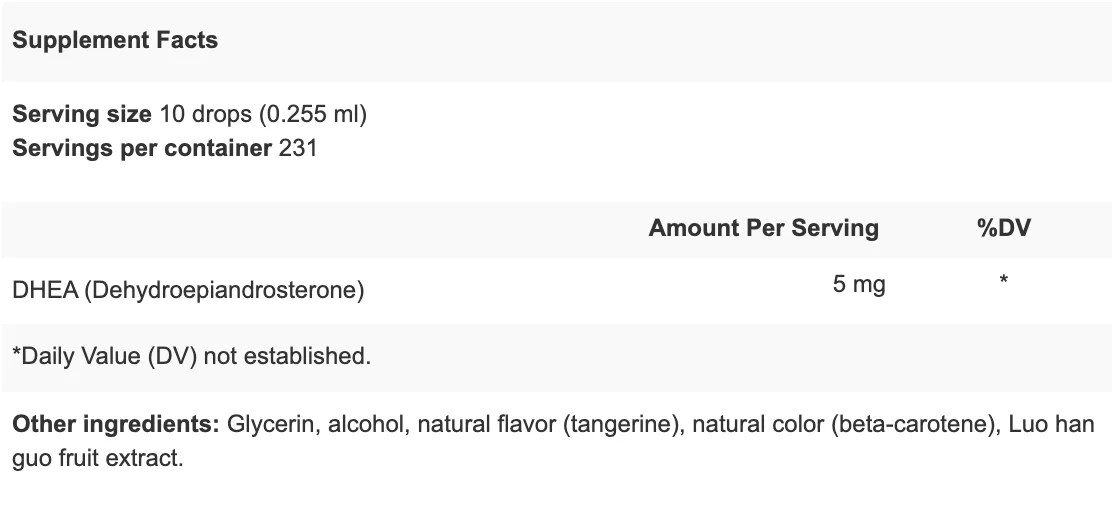This screenshot has height=512, width=1112.
Task: Click the Amount Per Serving column header
Action: 764,228
